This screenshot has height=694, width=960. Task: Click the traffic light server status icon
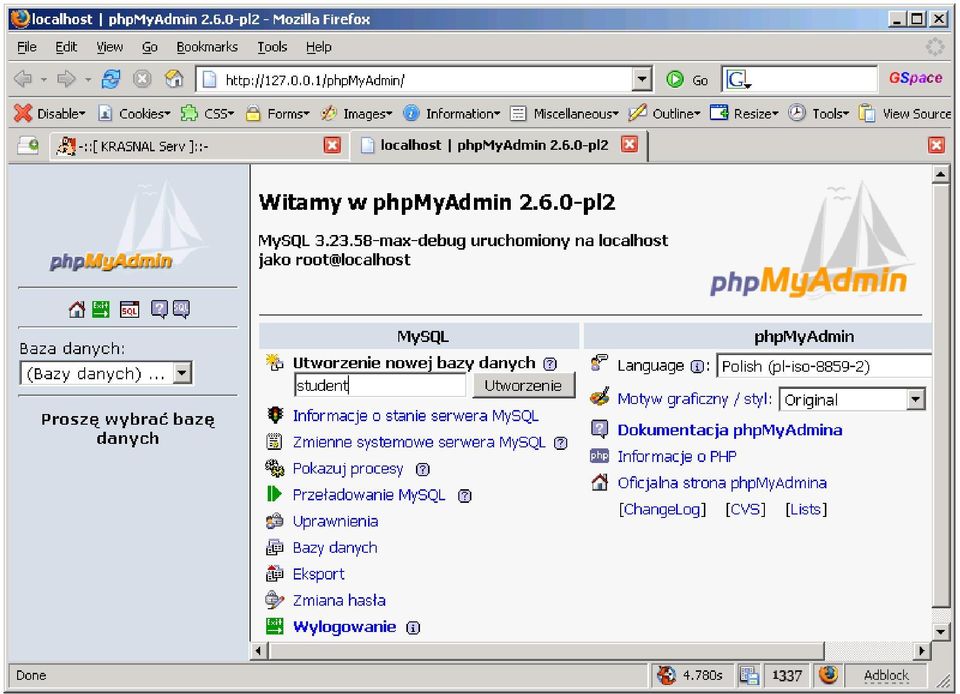click(x=274, y=415)
